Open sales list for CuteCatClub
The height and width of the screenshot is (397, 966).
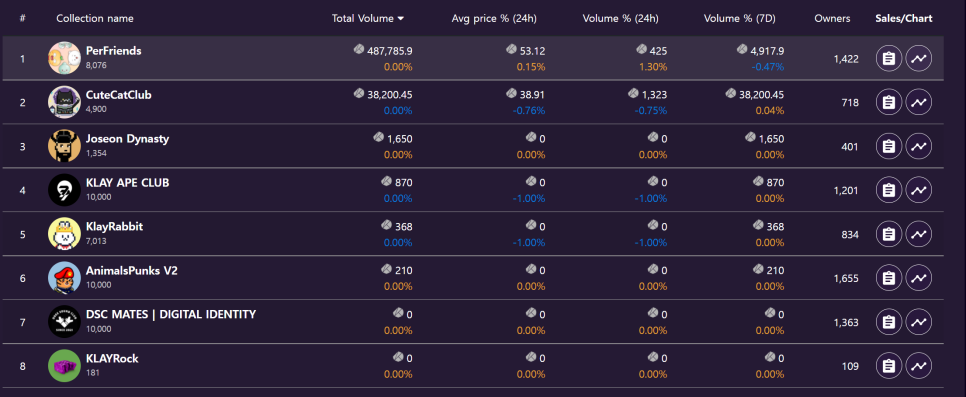tap(888, 102)
